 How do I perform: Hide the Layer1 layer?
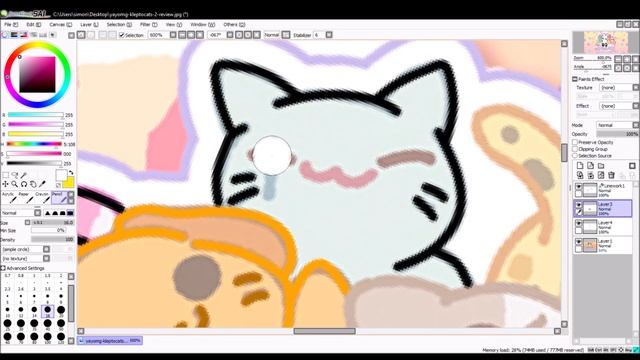tap(578, 242)
